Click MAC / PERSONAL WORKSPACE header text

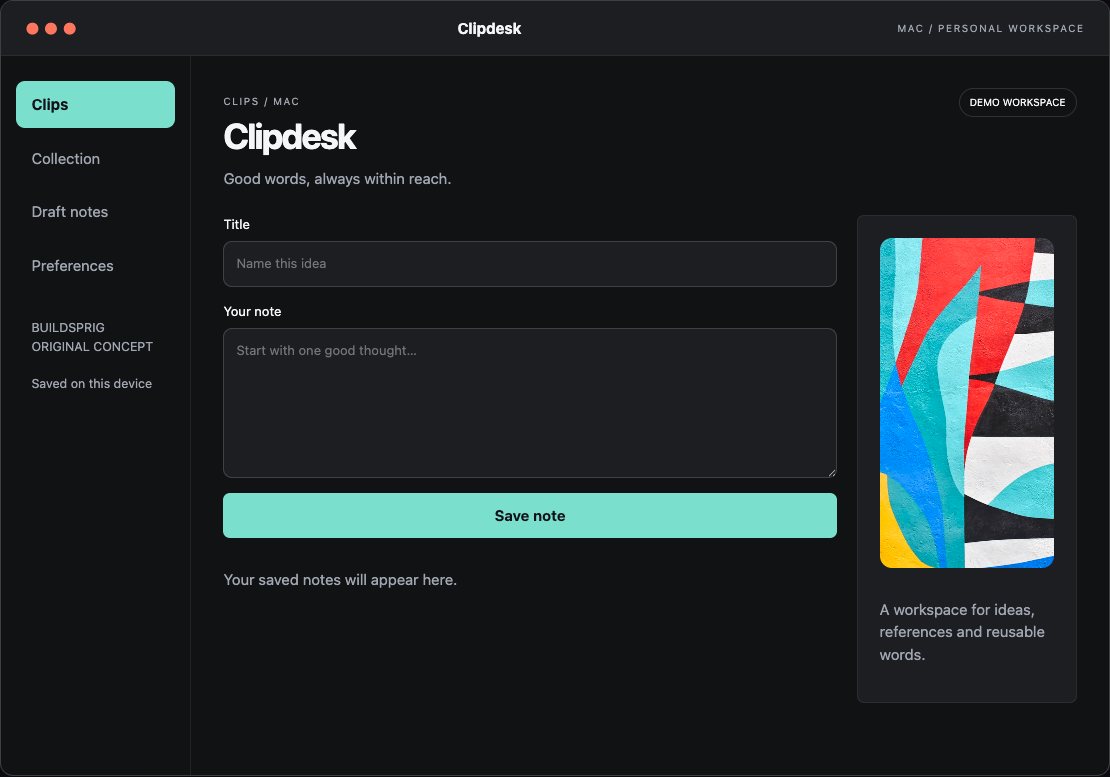point(990,29)
